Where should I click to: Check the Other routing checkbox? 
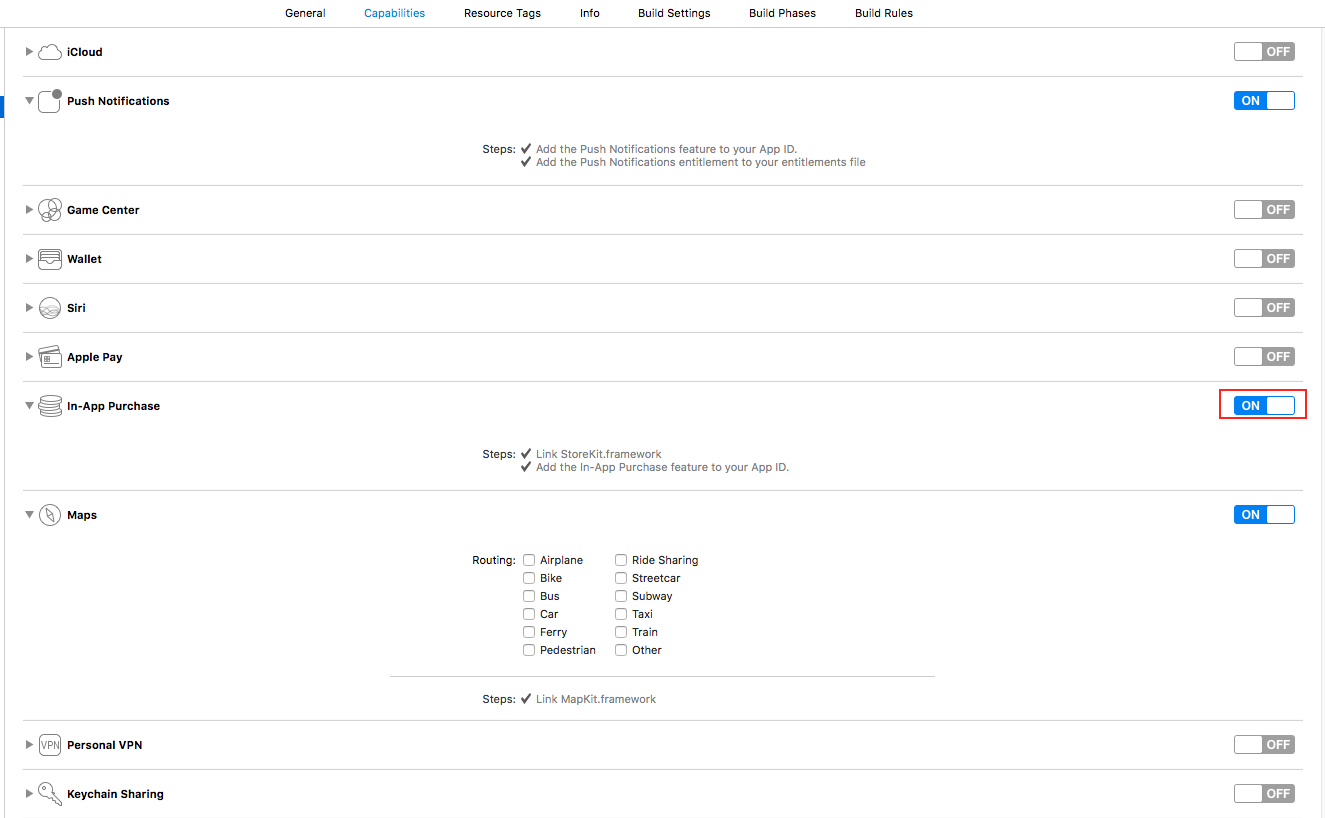[621, 650]
